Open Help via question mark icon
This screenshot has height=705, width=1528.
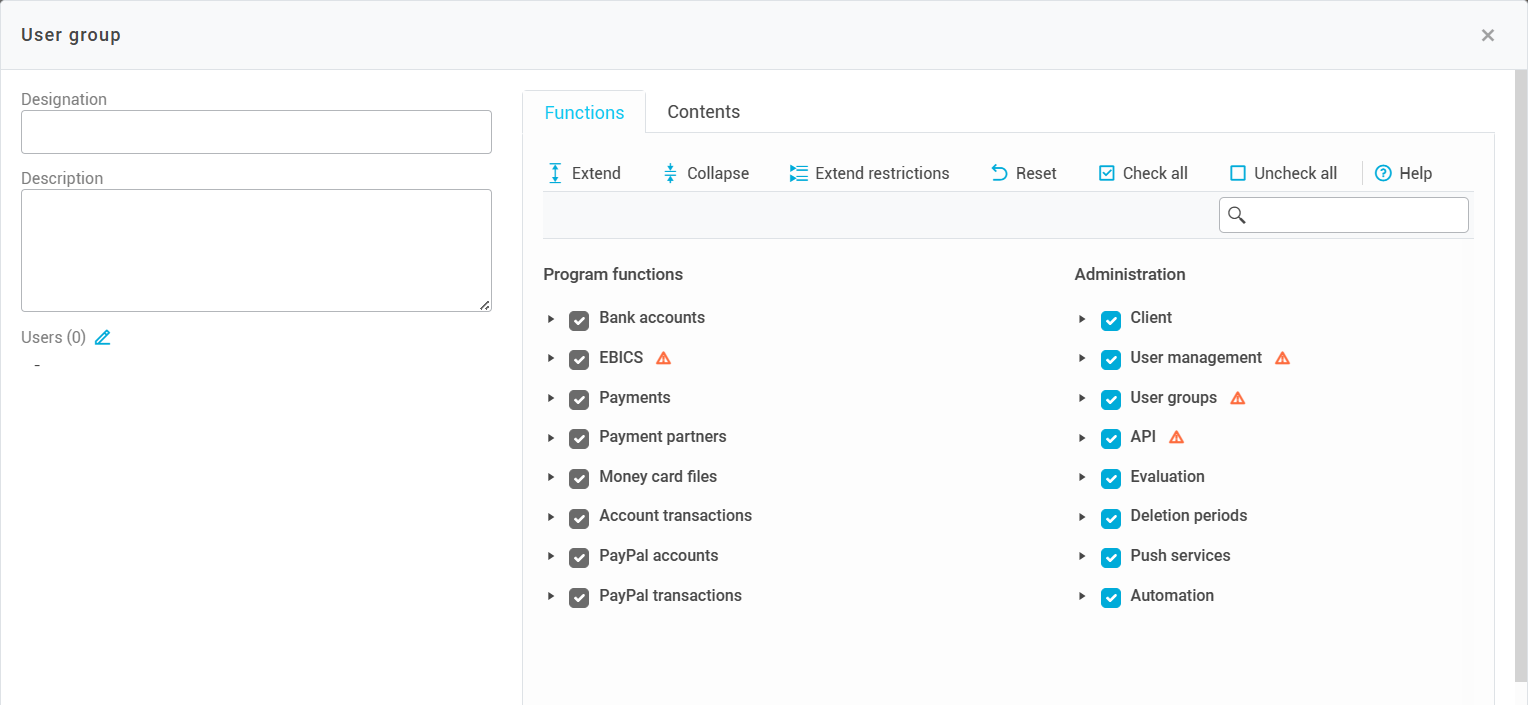coord(1383,173)
